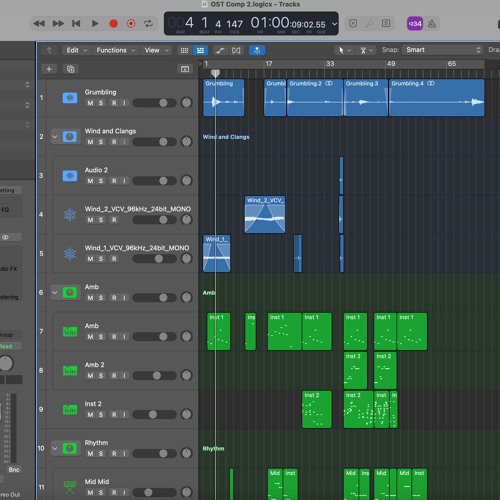
Task: Enable input monitoring on Audio 2
Action: (124, 181)
